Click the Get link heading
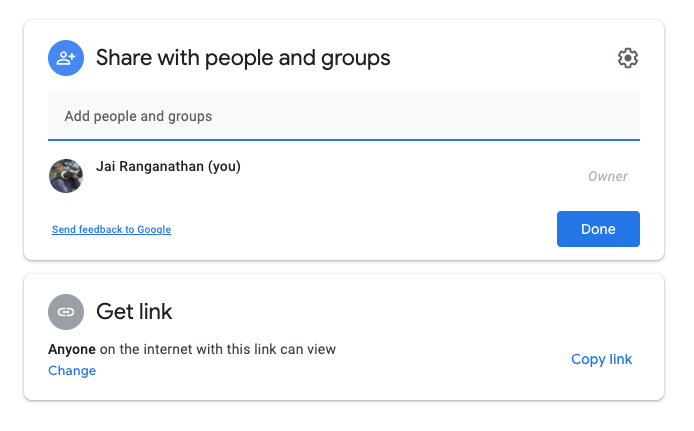The image size is (694, 431). (134, 312)
